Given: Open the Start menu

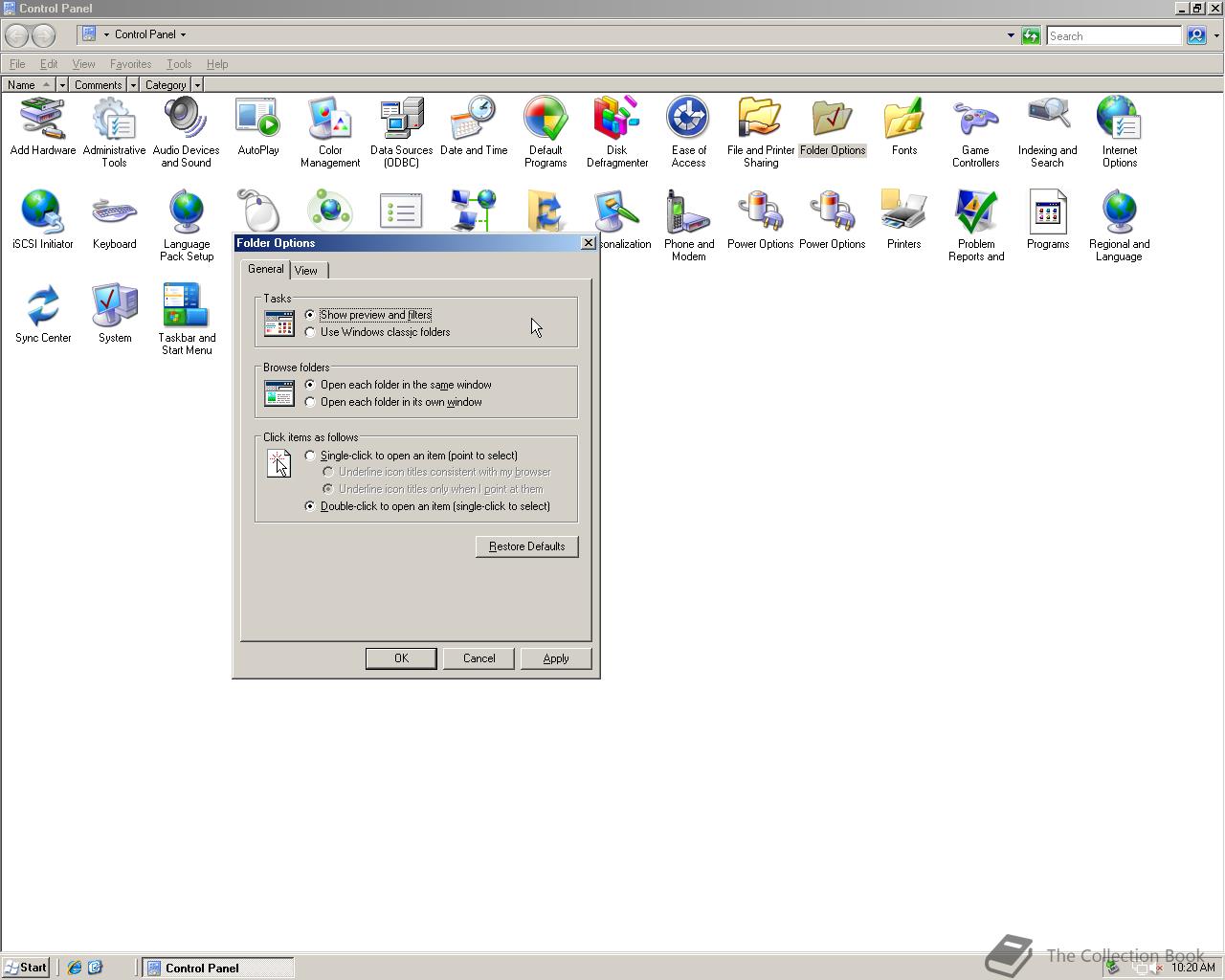Looking at the screenshot, I should (x=26, y=968).
